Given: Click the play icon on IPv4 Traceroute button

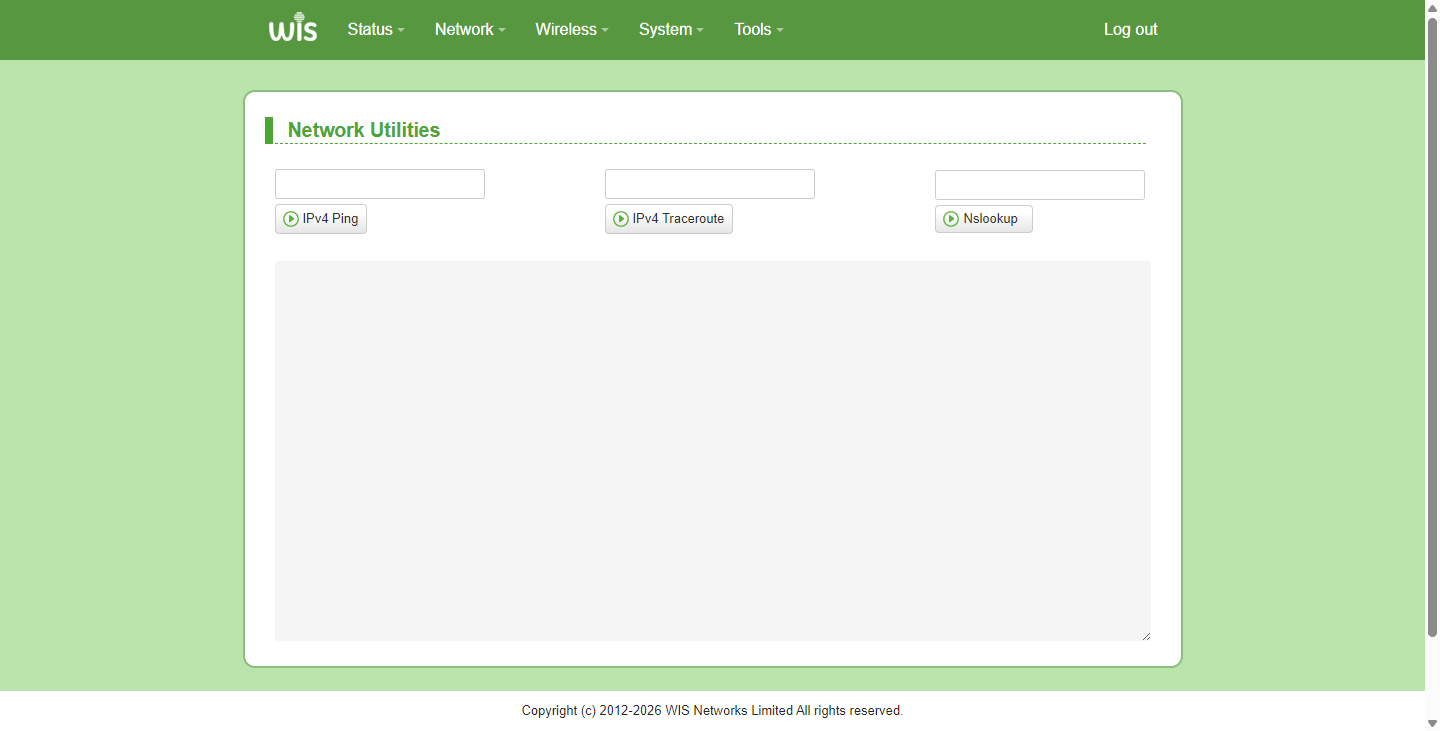Looking at the screenshot, I should (x=621, y=219).
